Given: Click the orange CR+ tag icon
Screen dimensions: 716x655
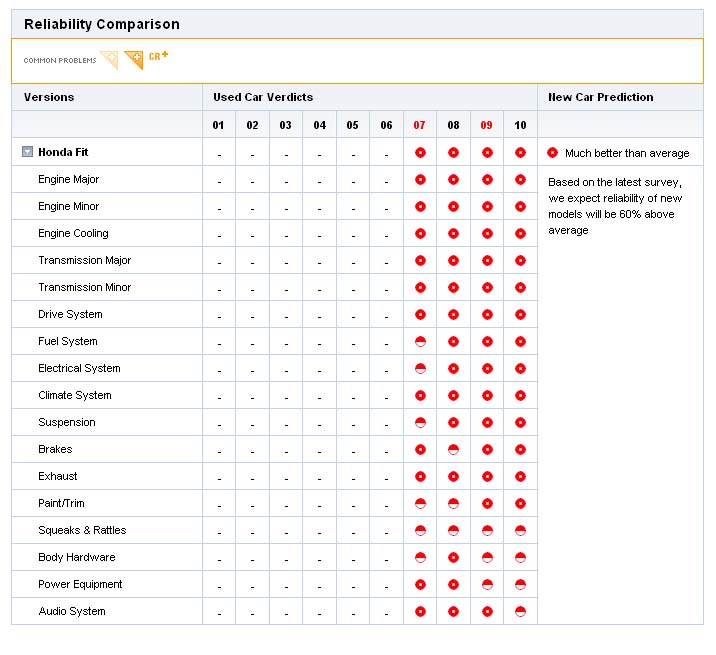Looking at the screenshot, I should (x=134, y=60).
